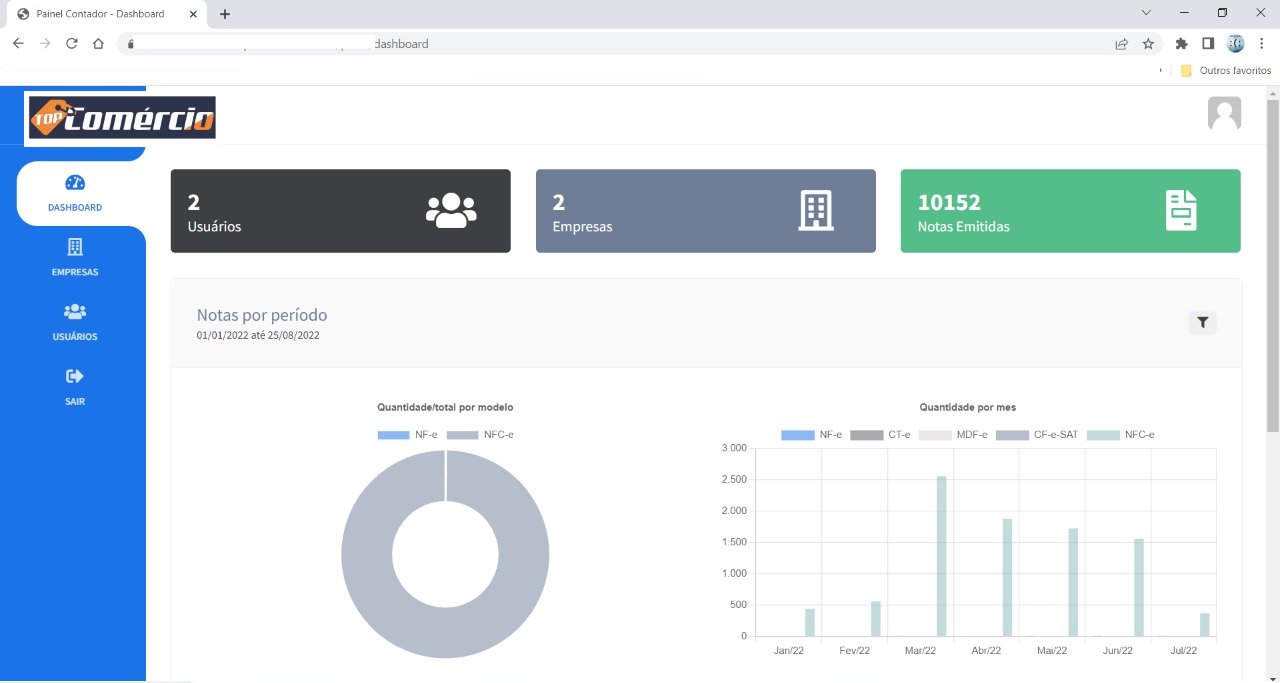Click the building icon on Empresas card
The height and width of the screenshot is (683, 1280).
pyautogui.click(x=815, y=210)
